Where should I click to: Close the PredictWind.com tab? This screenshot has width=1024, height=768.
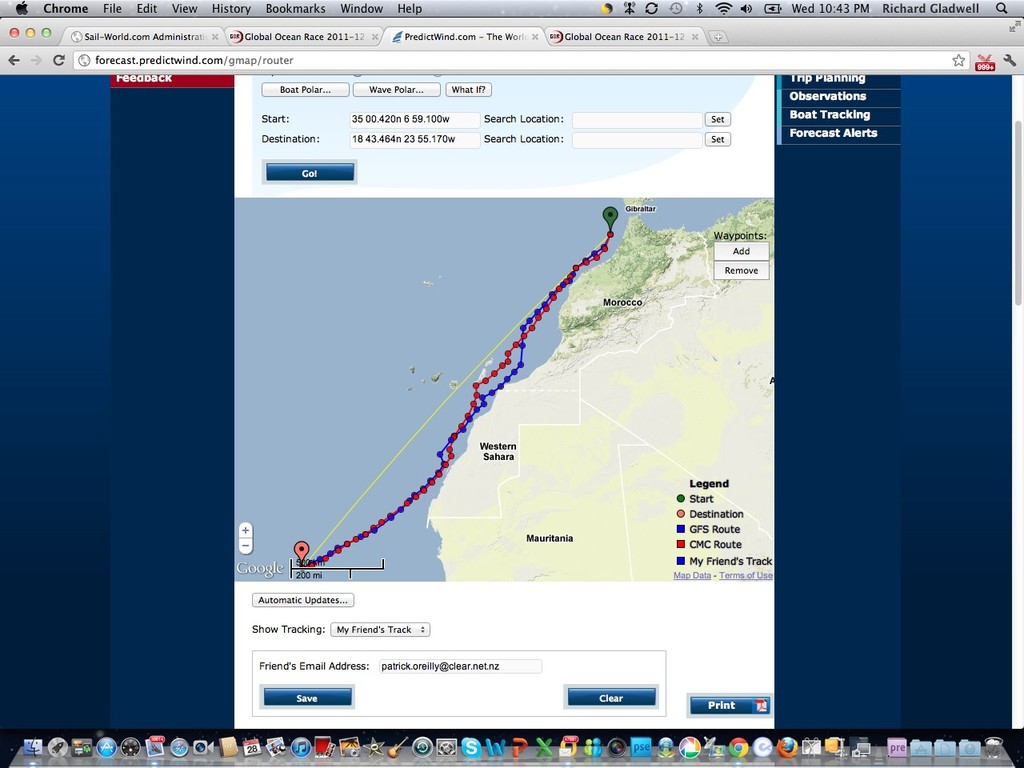pyautogui.click(x=535, y=37)
